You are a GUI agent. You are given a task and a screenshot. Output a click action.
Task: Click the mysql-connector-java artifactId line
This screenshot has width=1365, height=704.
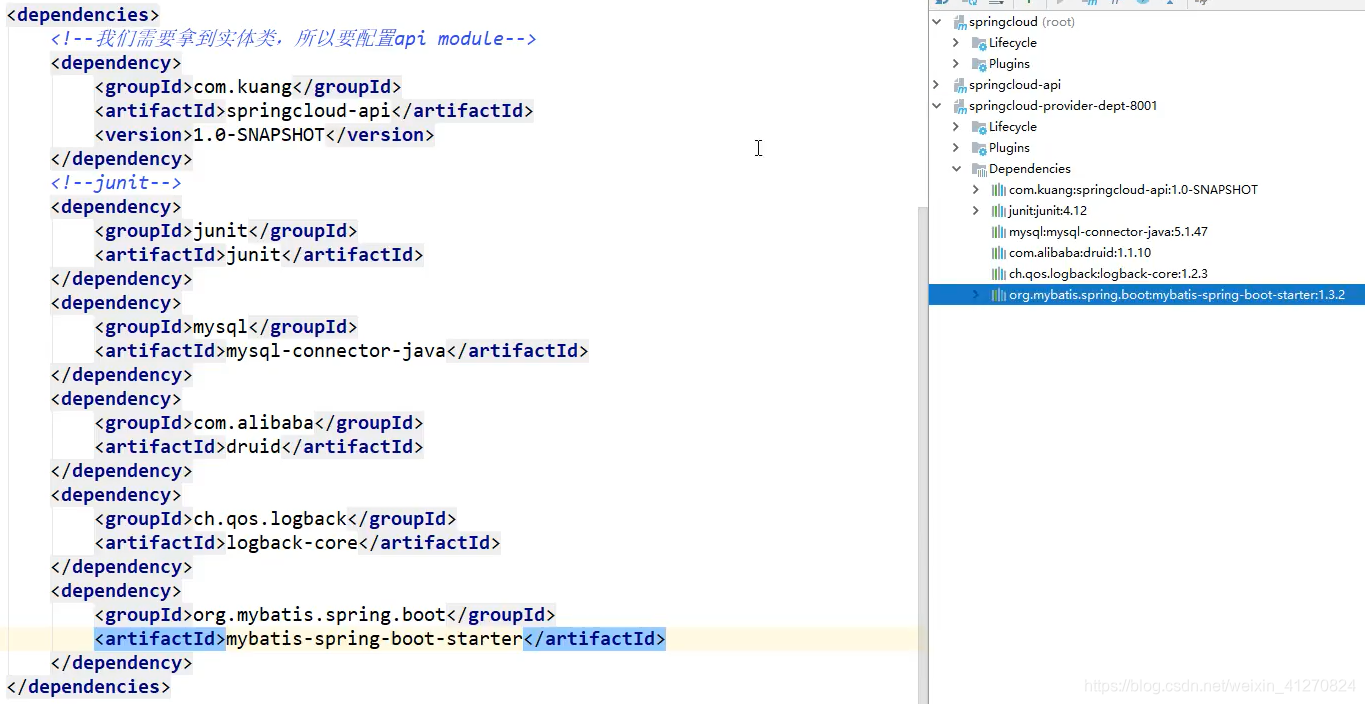341,351
